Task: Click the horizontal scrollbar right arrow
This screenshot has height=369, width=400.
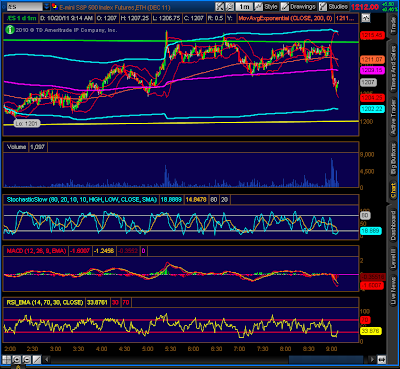Action: click(372, 360)
